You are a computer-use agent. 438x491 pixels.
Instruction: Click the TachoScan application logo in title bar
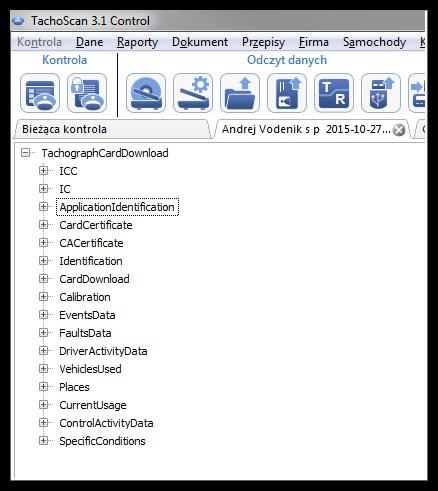coord(19,21)
